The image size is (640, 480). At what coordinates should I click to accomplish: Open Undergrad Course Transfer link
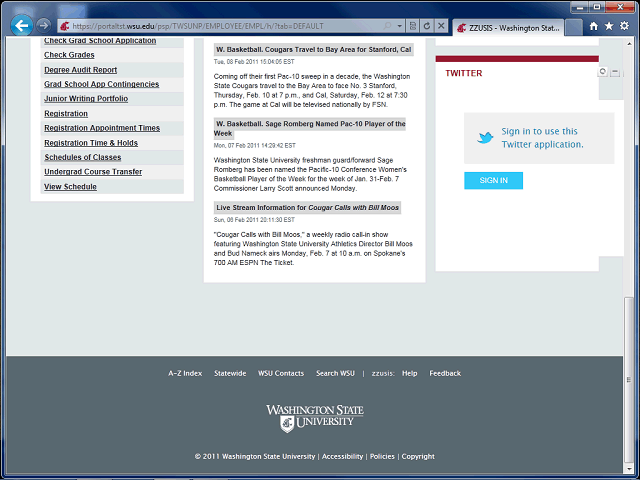93,172
